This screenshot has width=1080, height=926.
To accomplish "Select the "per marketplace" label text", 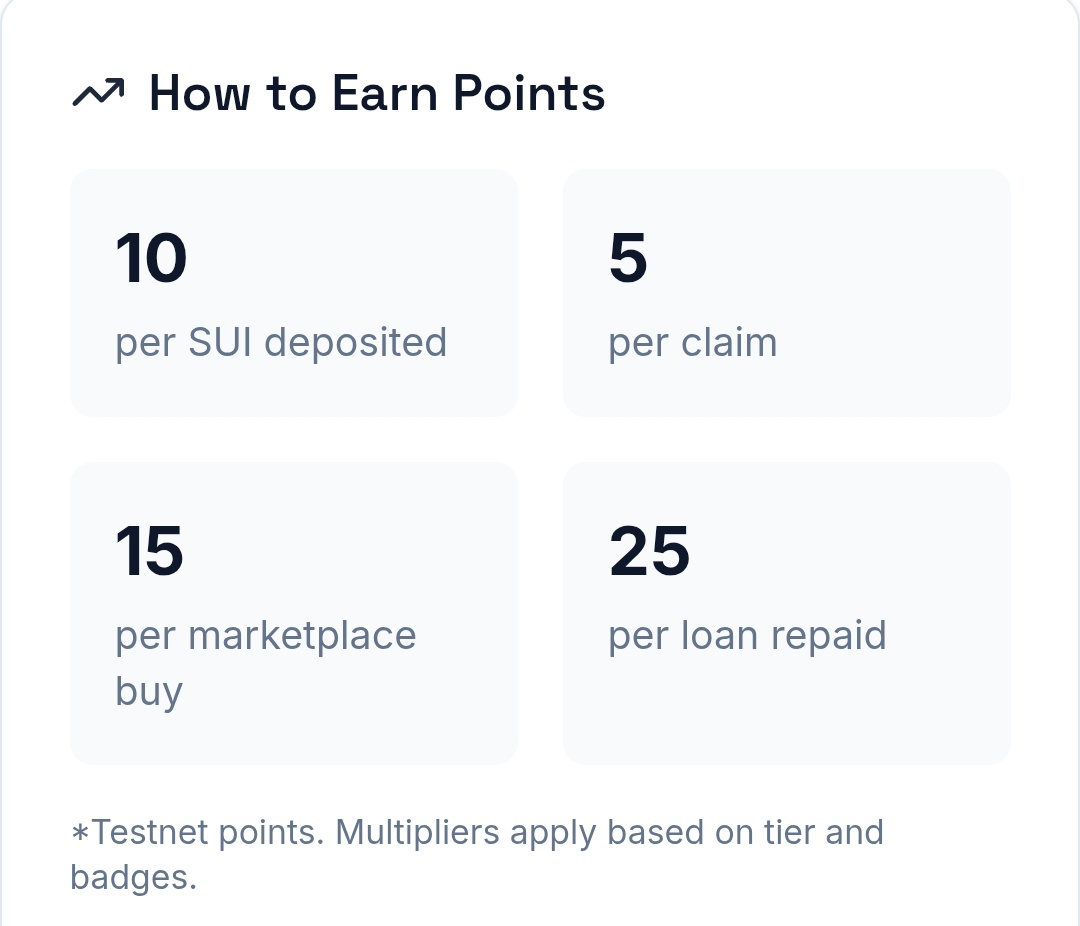I will (266, 636).
